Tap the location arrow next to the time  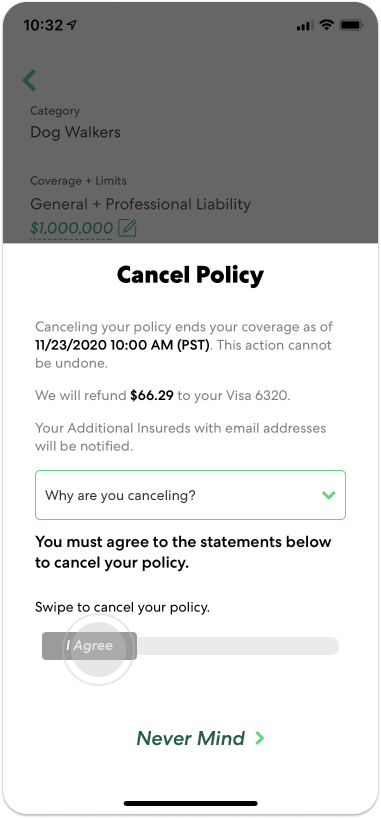(x=71, y=25)
